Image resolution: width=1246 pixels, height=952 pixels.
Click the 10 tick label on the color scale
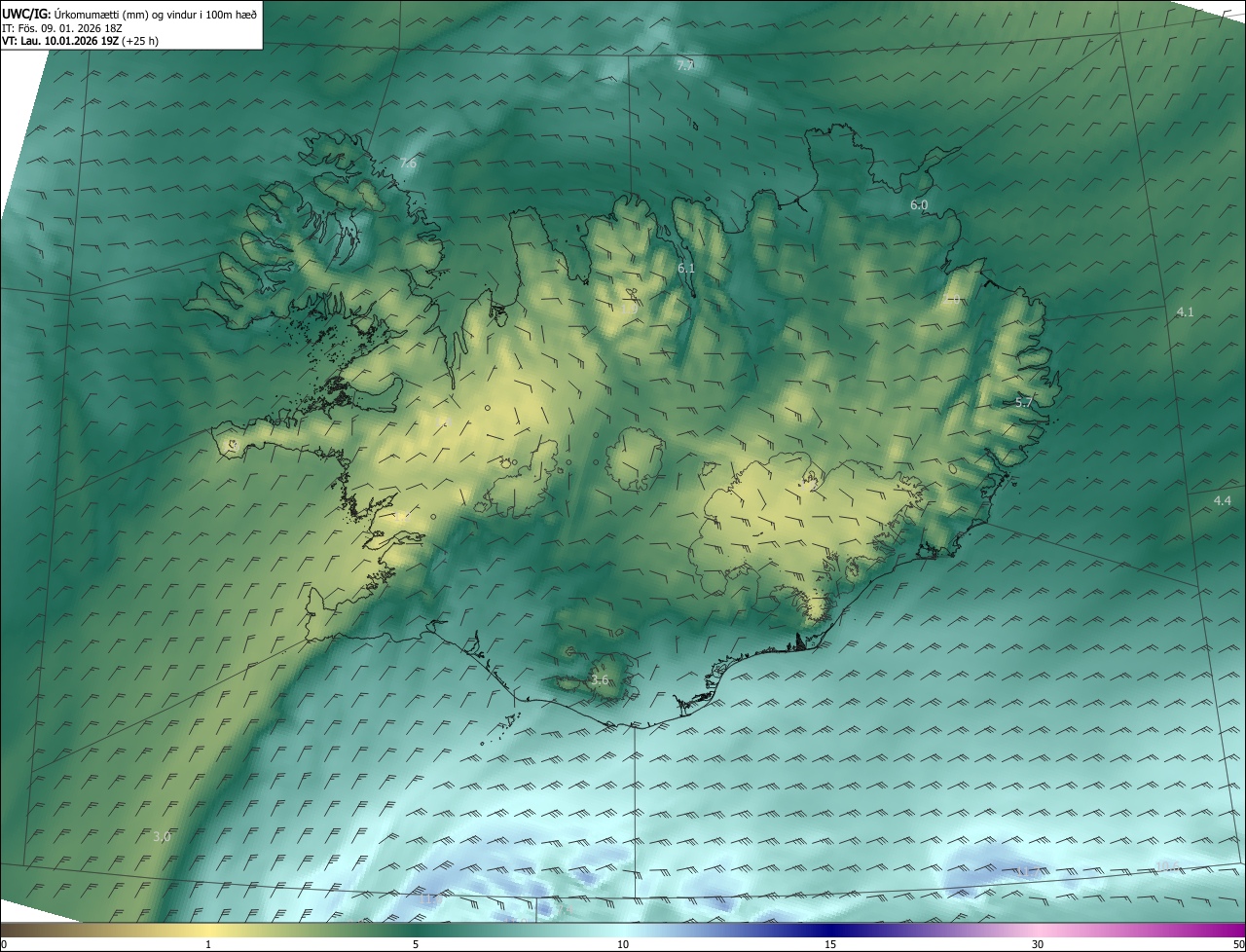[623, 945]
